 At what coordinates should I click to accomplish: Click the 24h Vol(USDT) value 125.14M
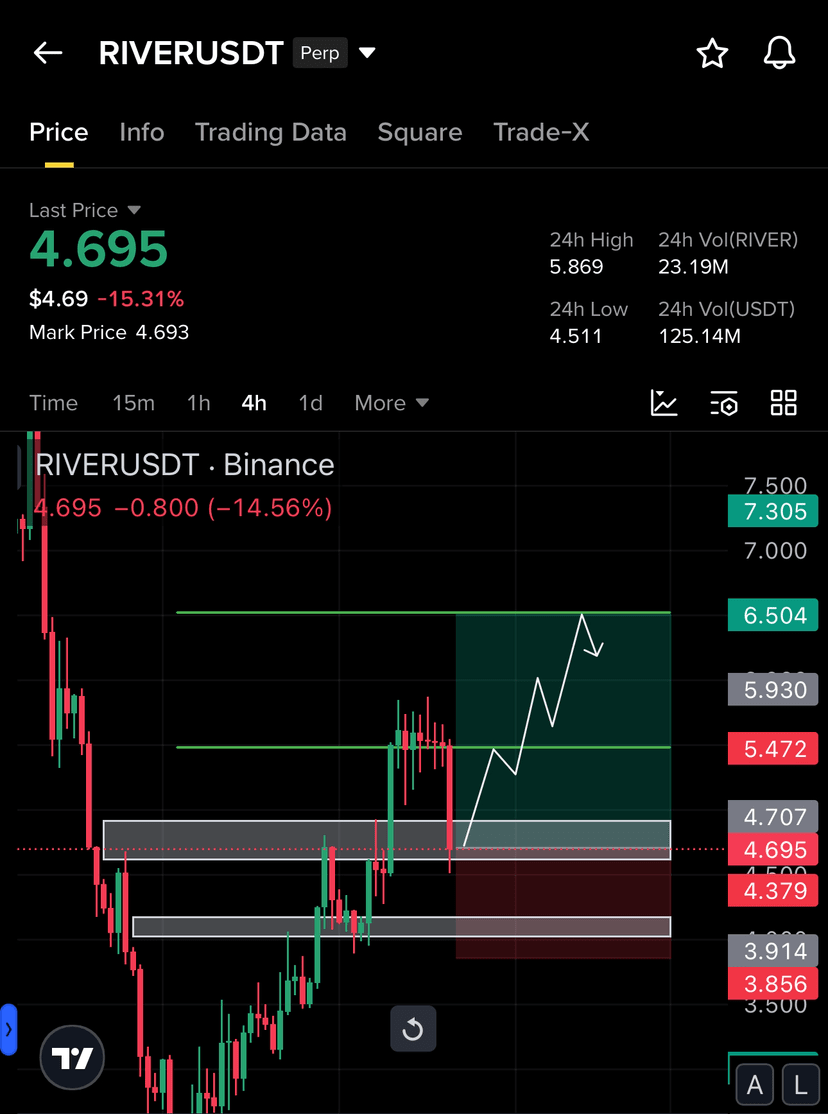tap(699, 335)
